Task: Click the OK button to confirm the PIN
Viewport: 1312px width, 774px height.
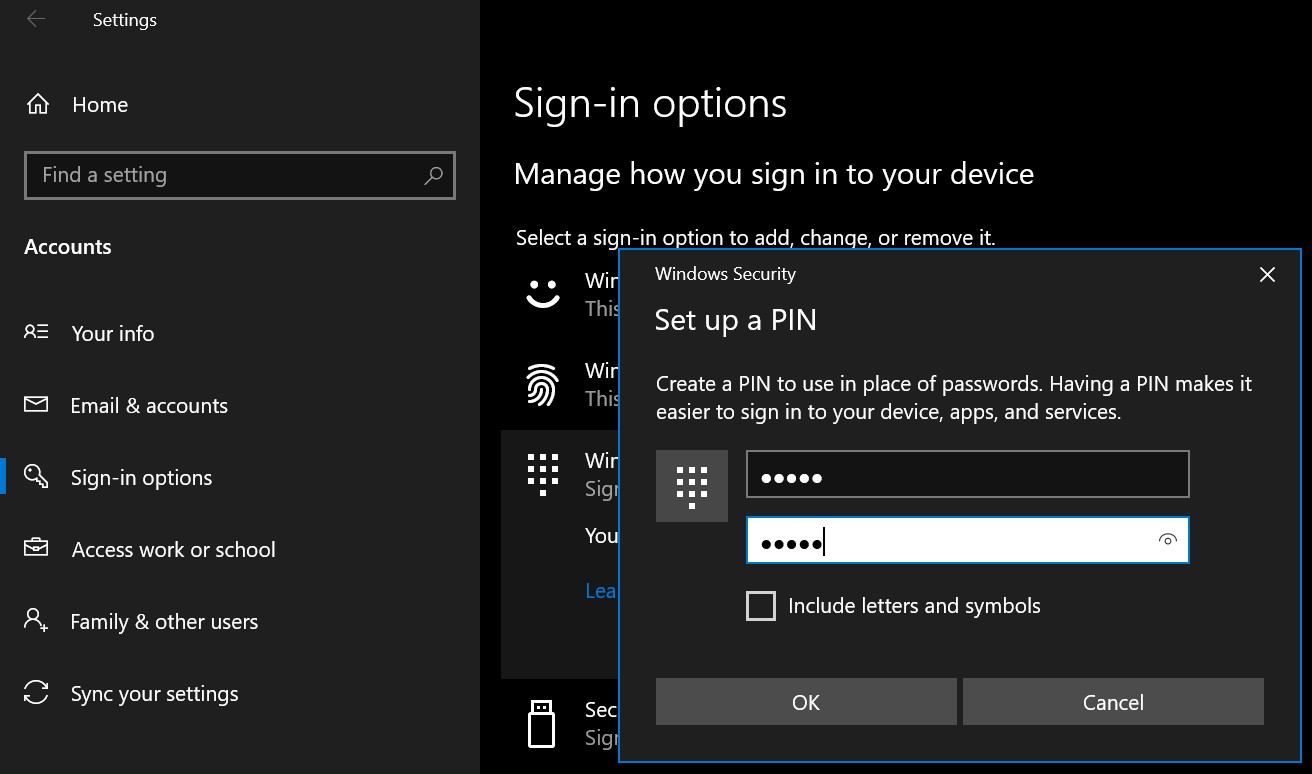Action: click(806, 701)
